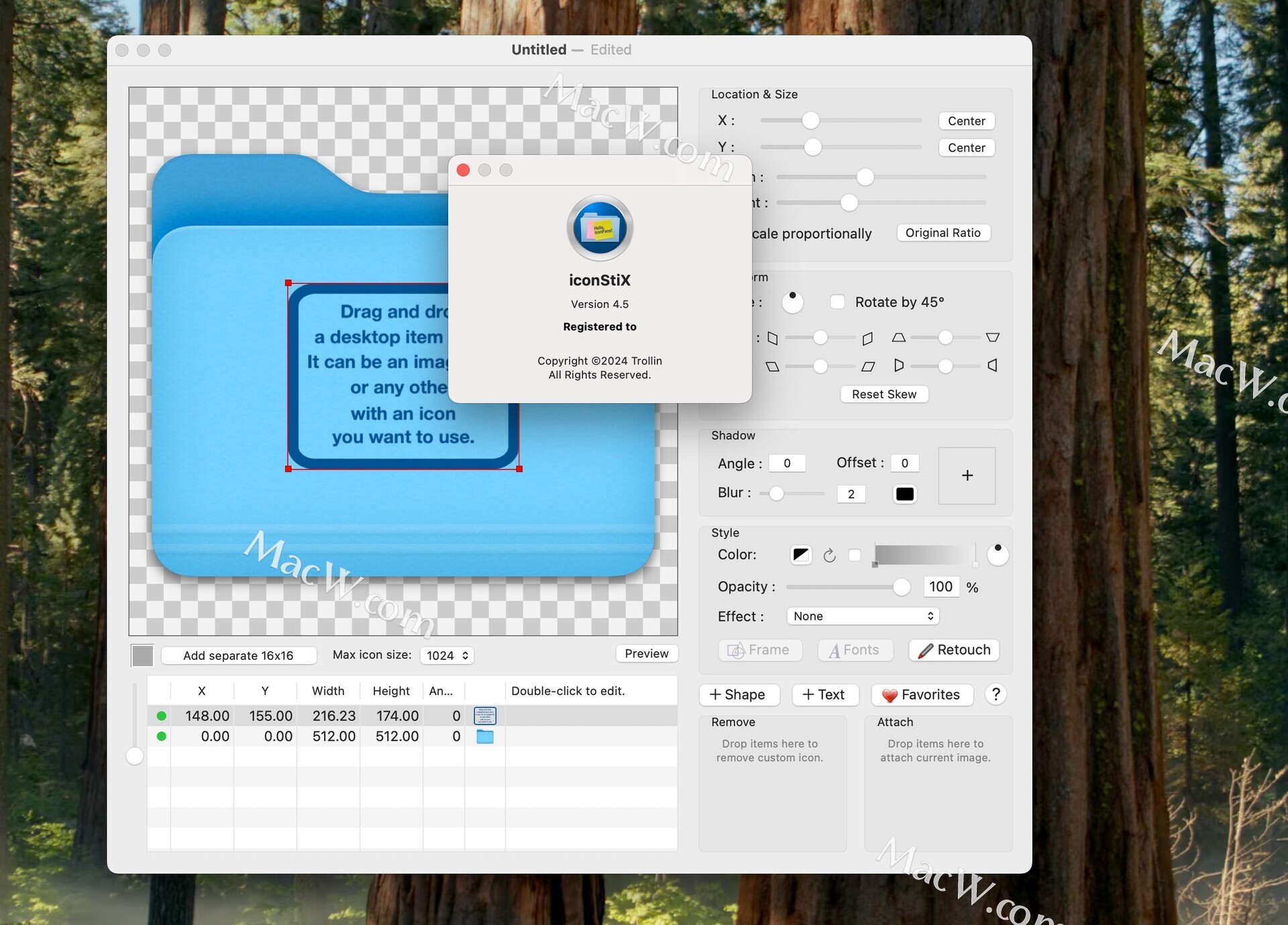Click the trapezoid narrow-top perspective icon
1288x925 pixels.
pyautogui.click(x=898, y=337)
